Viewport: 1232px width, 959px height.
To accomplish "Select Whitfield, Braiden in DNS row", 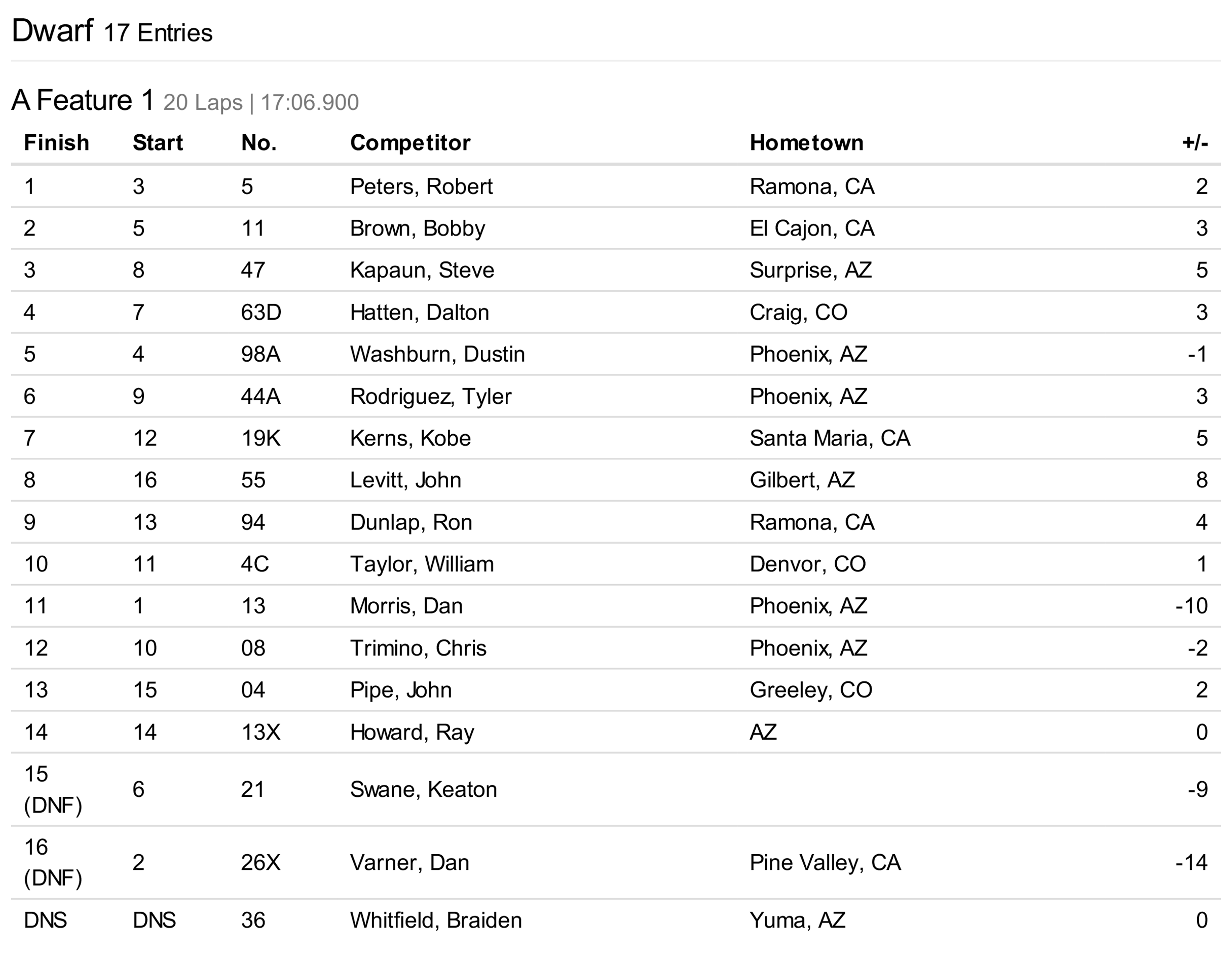I will pos(435,920).
